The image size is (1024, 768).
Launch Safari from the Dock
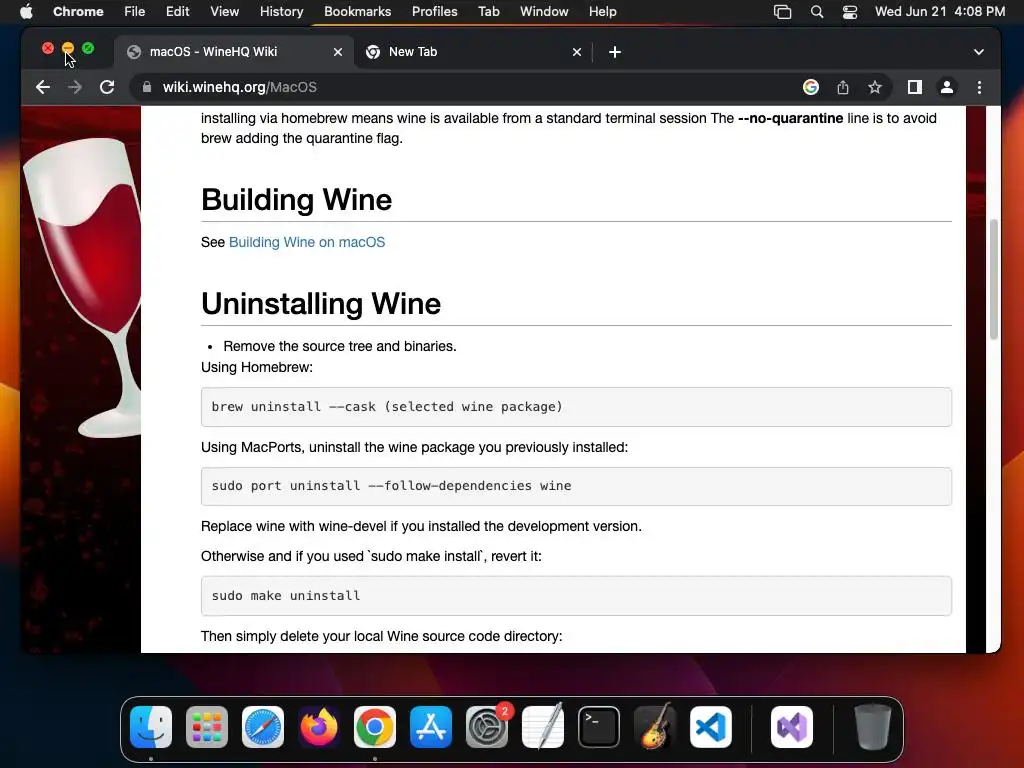click(263, 727)
